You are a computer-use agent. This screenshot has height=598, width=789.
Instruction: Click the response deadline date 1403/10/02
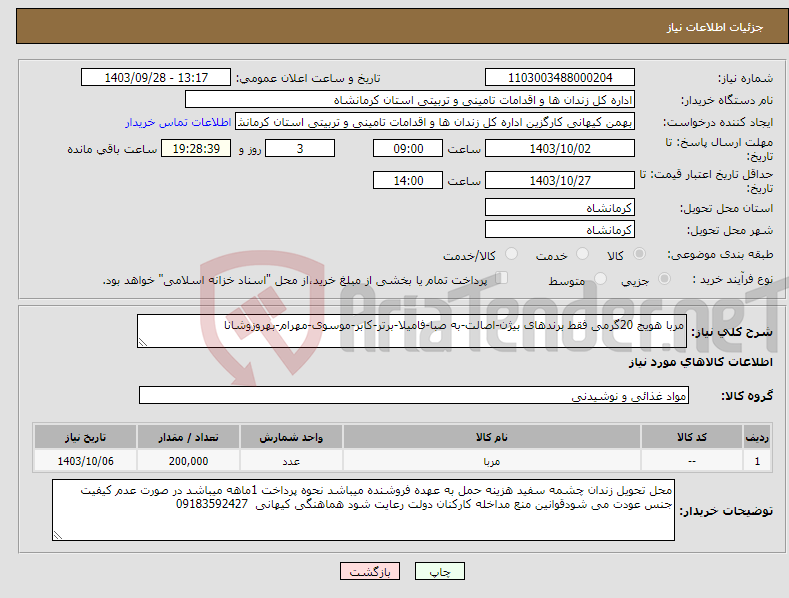tap(560, 148)
